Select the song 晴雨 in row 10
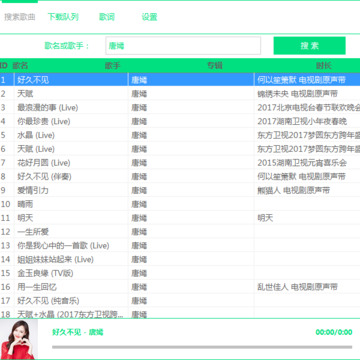 [25, 204]
